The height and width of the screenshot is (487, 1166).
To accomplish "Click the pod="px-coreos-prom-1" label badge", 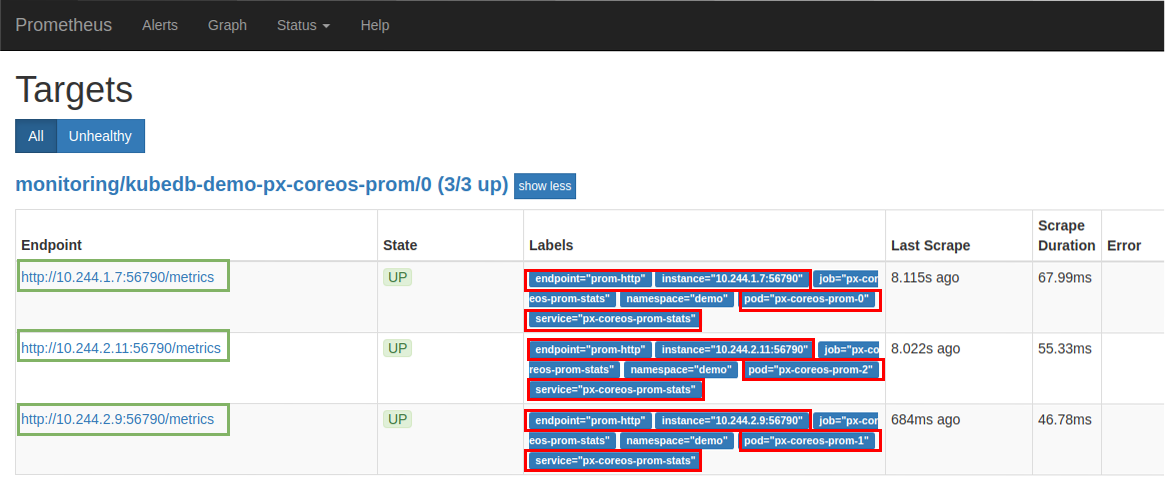I will click(810, 441).
